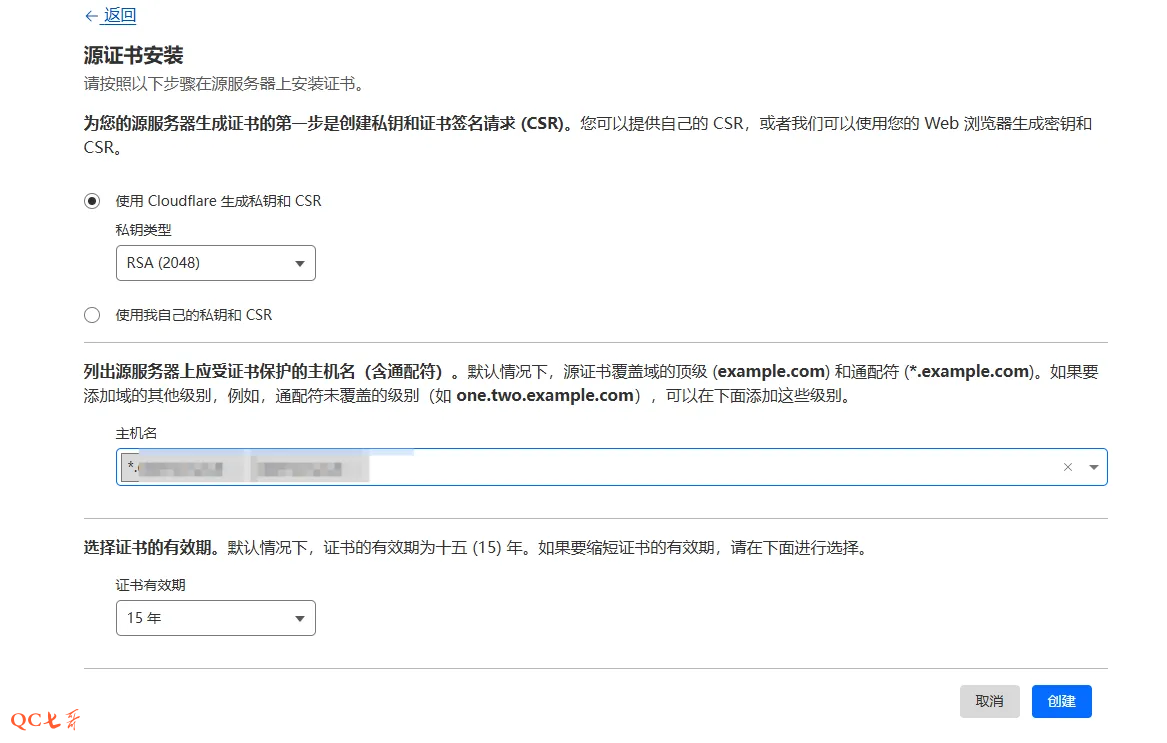The width and height of the screenshot is (1167, 743).
Task: Clear hostnames with the X icon
Action: (x=1067, y=467)
